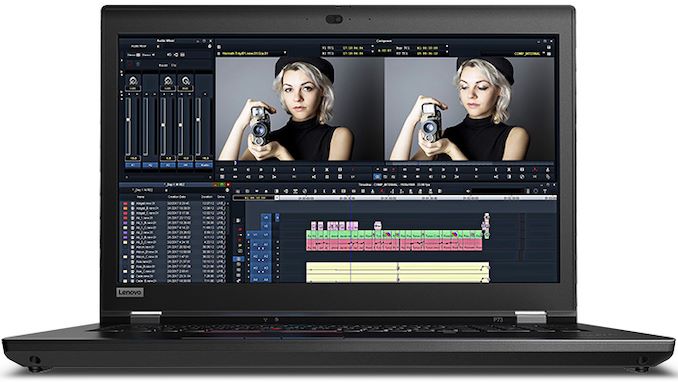Click Duration column header in bin
Screen dimensions: 678x382
tap(207, 197)
